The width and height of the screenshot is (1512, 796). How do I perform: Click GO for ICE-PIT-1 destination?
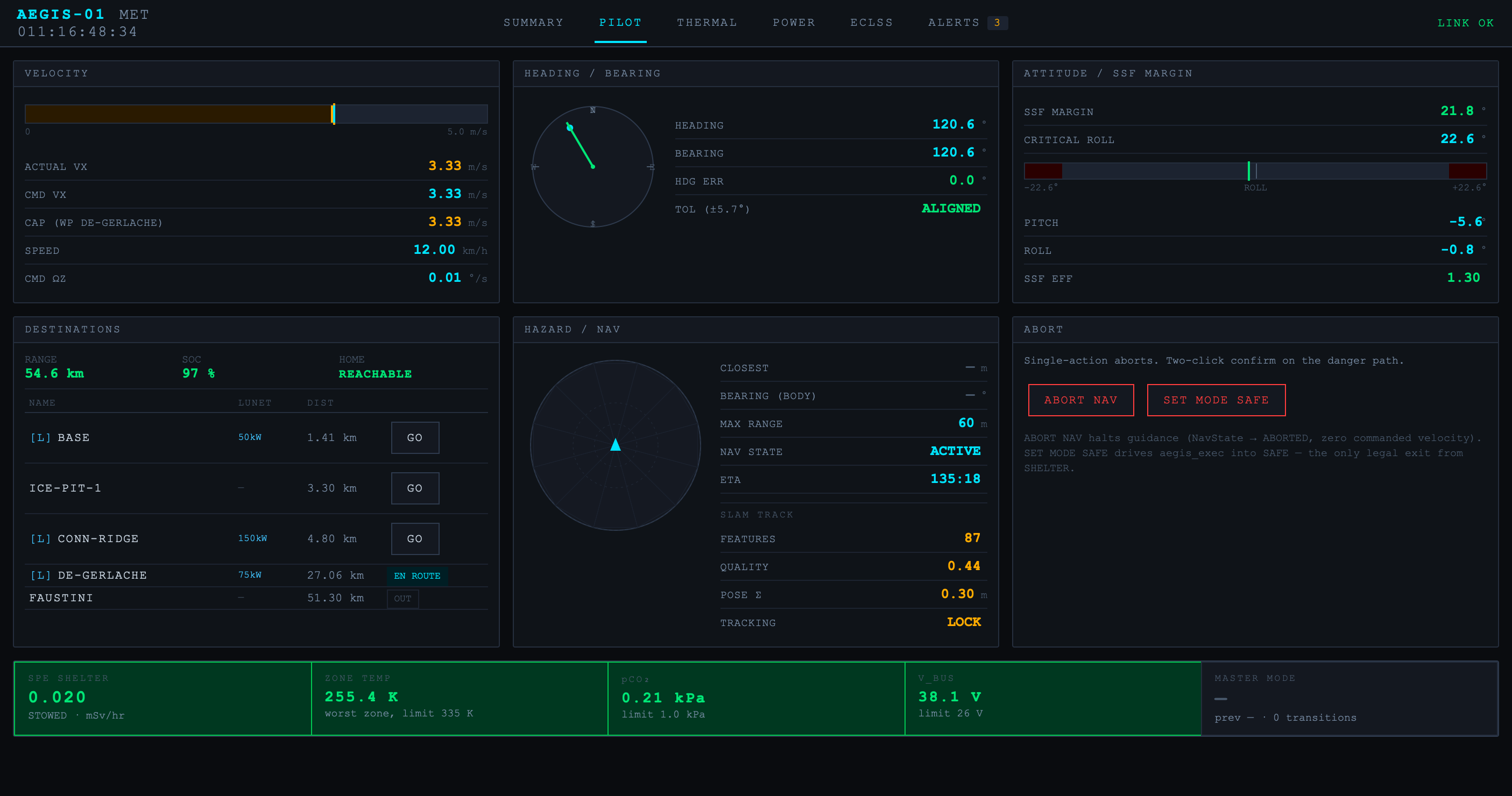tap(415, 488)
